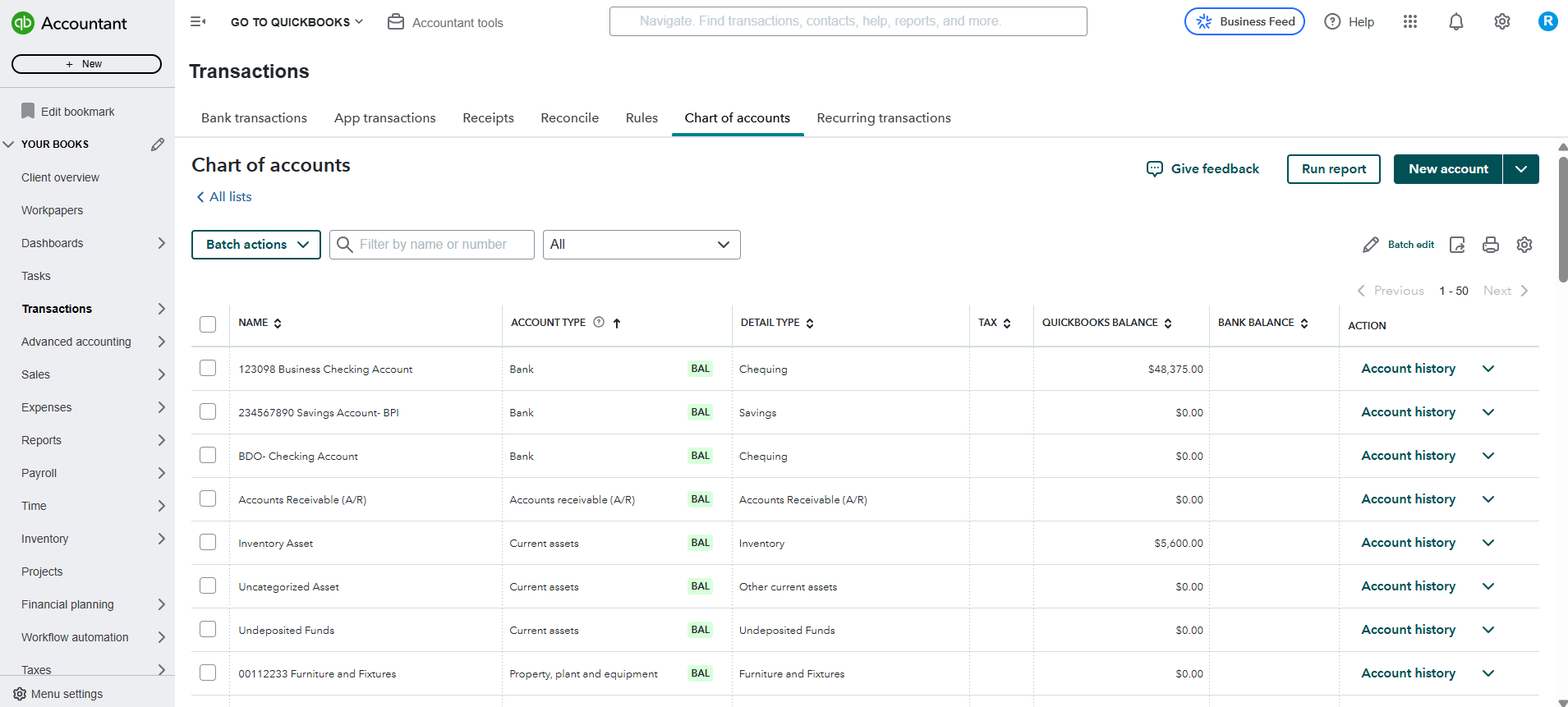Collapse the Your Books section
This screenshot has height=707, width=1568.
9,145
